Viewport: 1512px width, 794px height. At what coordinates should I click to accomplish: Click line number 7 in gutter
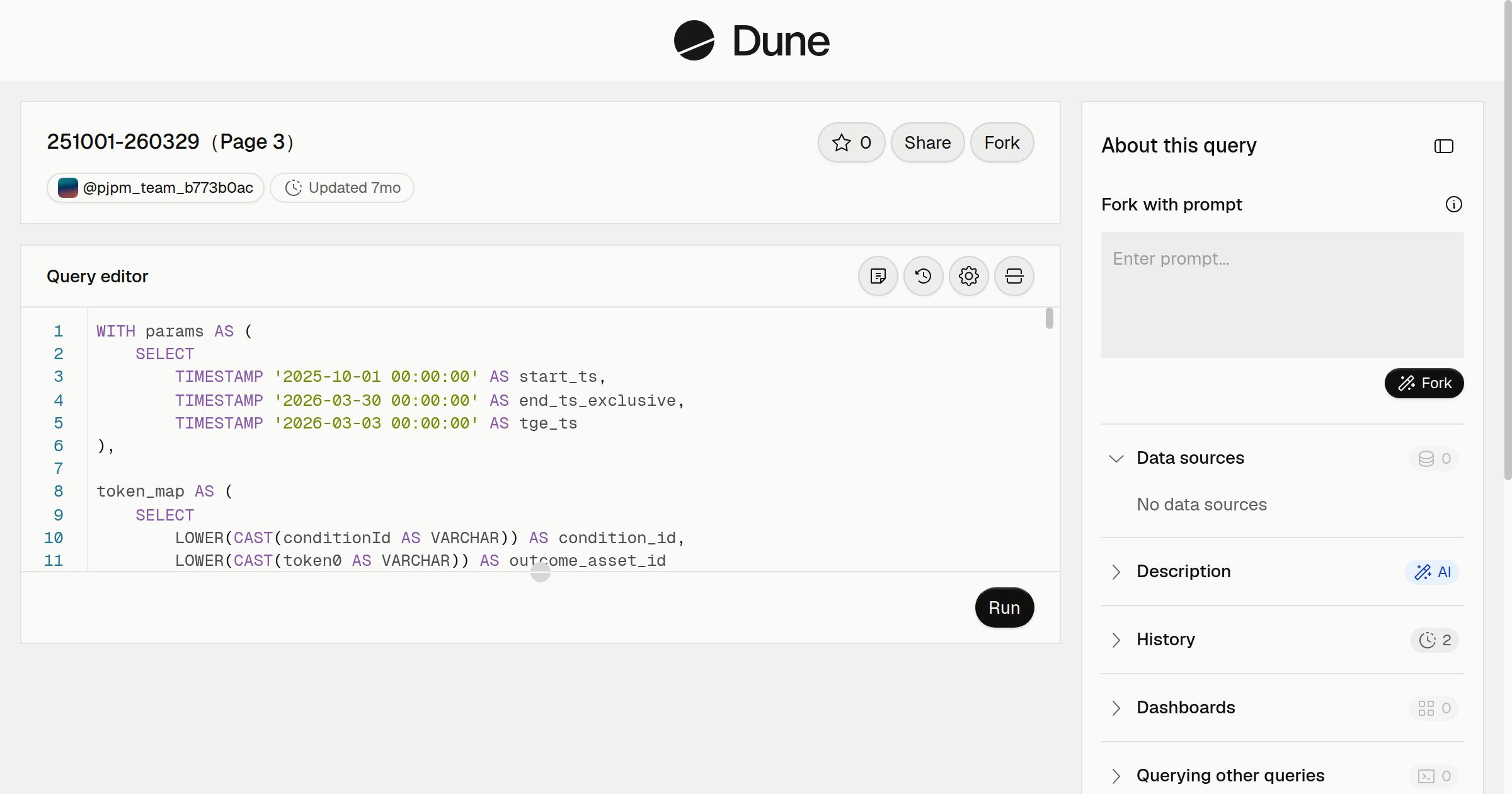pyautogui.click(x=59, y=468)
